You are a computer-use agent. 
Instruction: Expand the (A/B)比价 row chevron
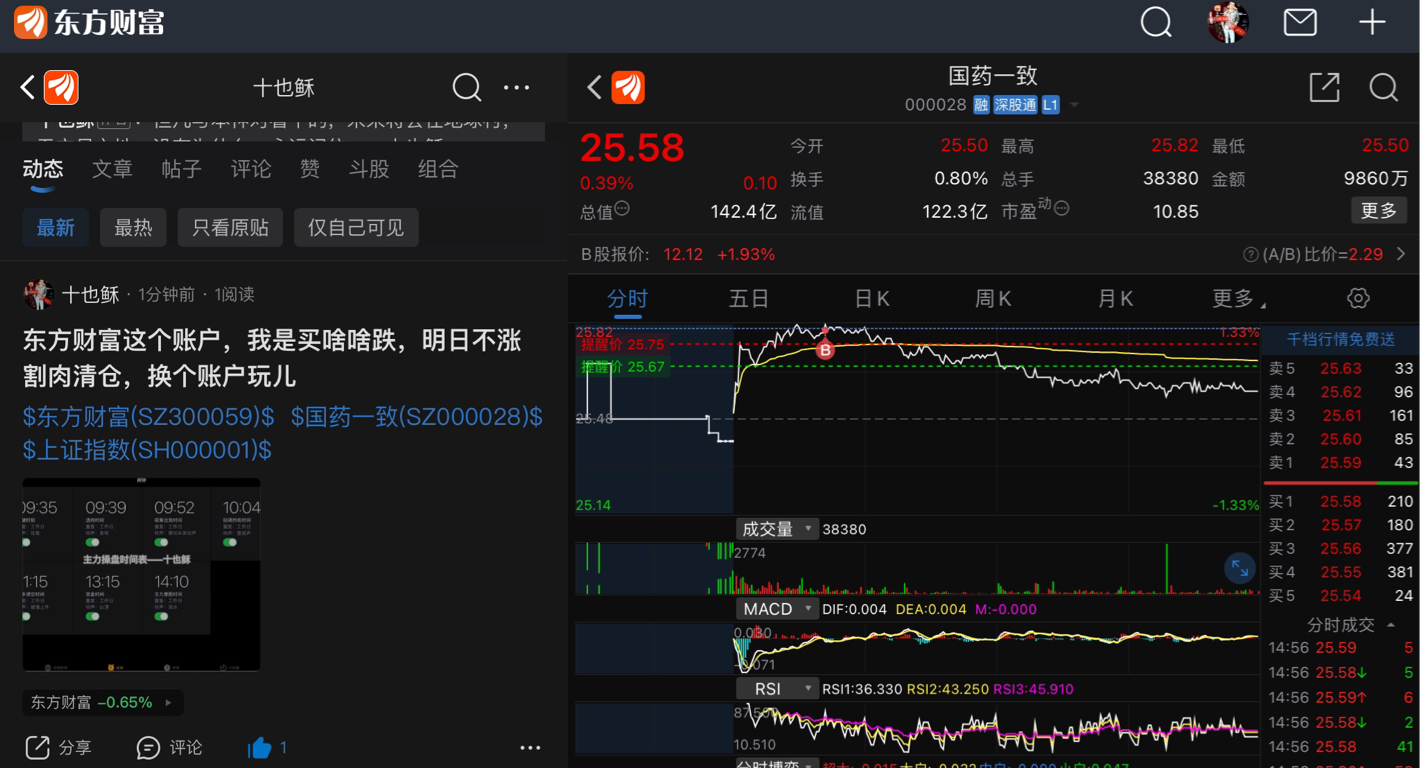(x=1401, y=255)
